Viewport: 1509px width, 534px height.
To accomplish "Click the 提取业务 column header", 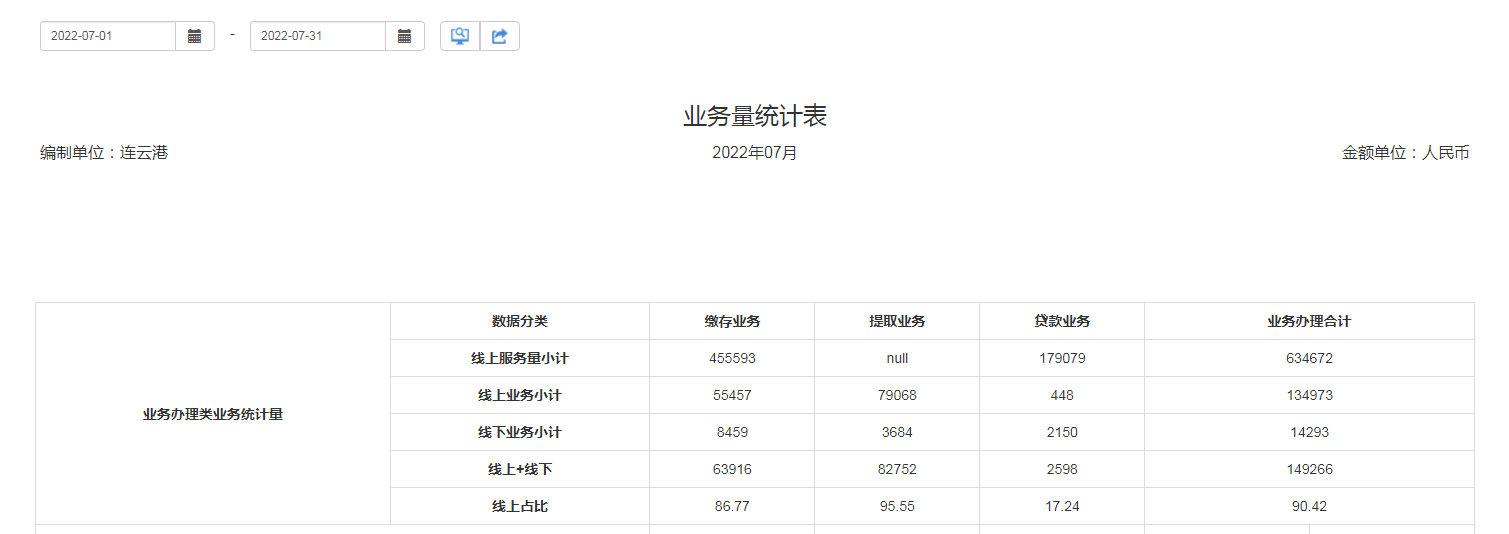I will (x=897, y=321).
